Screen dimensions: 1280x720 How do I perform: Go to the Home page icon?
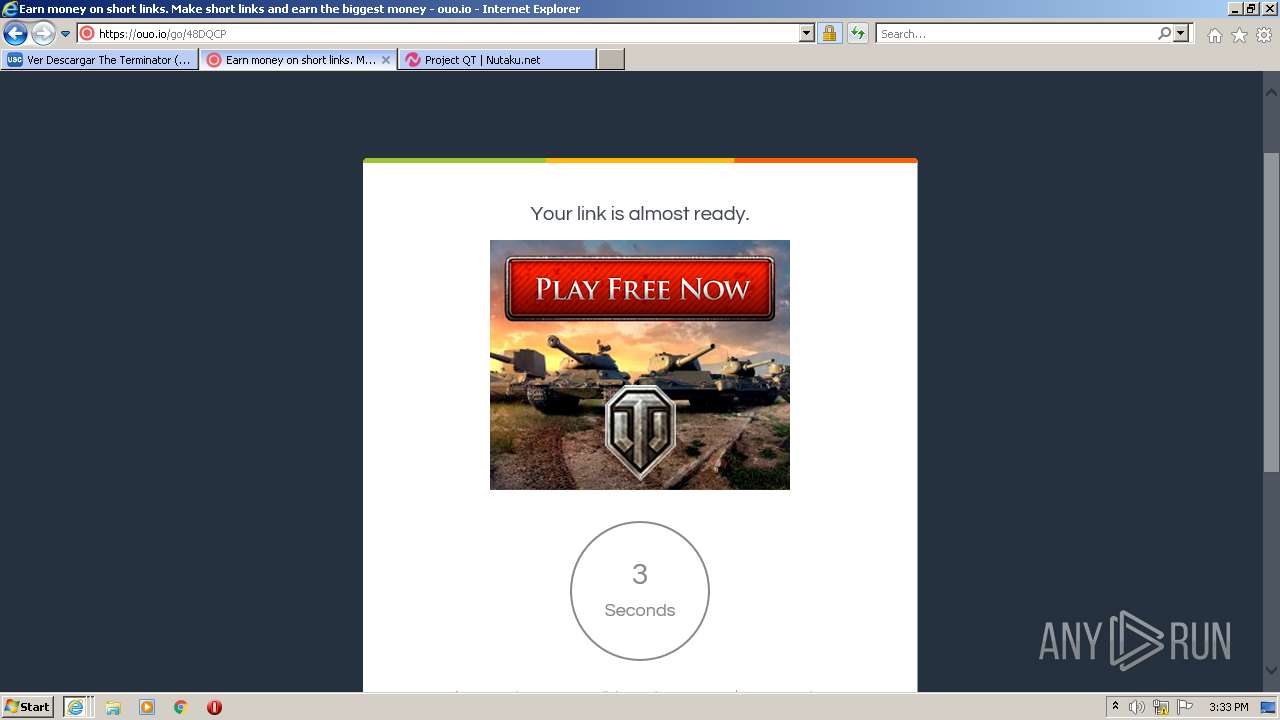click(1214, 35)
